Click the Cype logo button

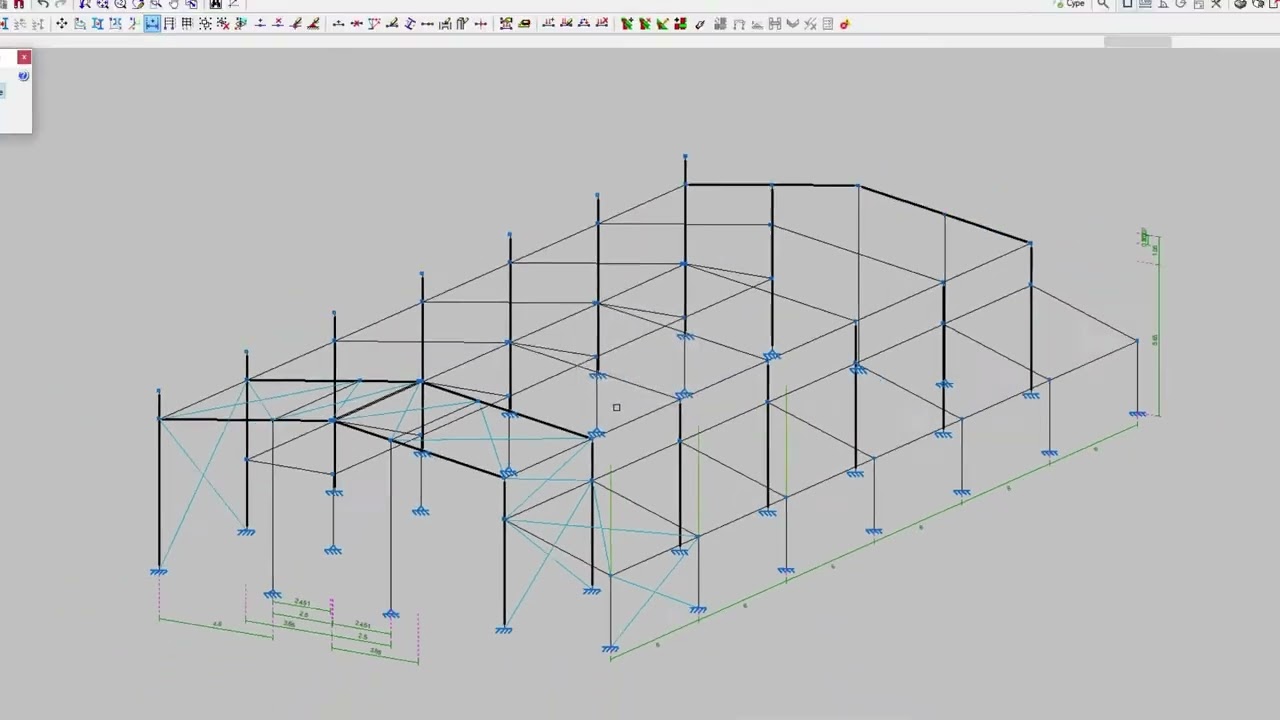coord(1070,5)
